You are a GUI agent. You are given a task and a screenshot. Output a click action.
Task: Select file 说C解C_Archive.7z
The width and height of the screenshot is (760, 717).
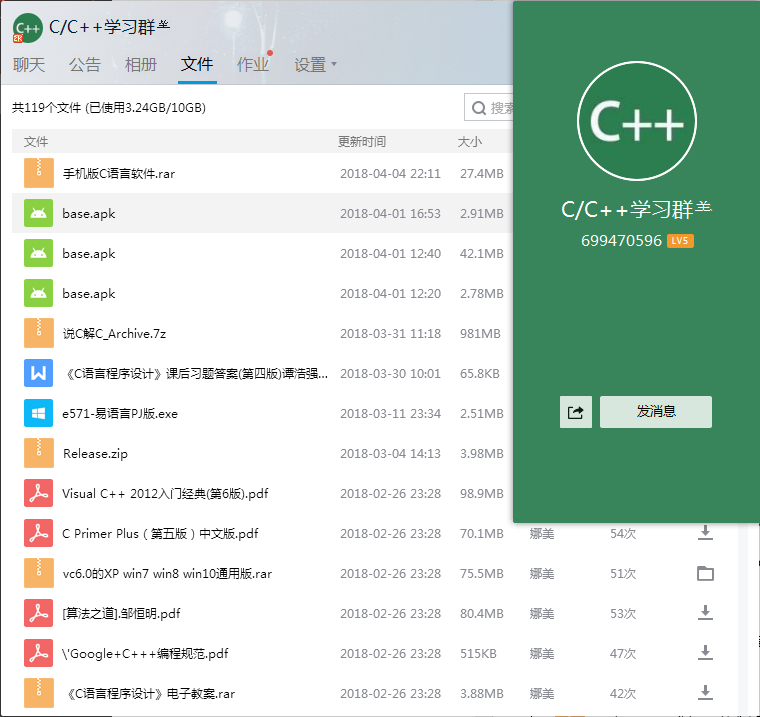tap(114, 334)
